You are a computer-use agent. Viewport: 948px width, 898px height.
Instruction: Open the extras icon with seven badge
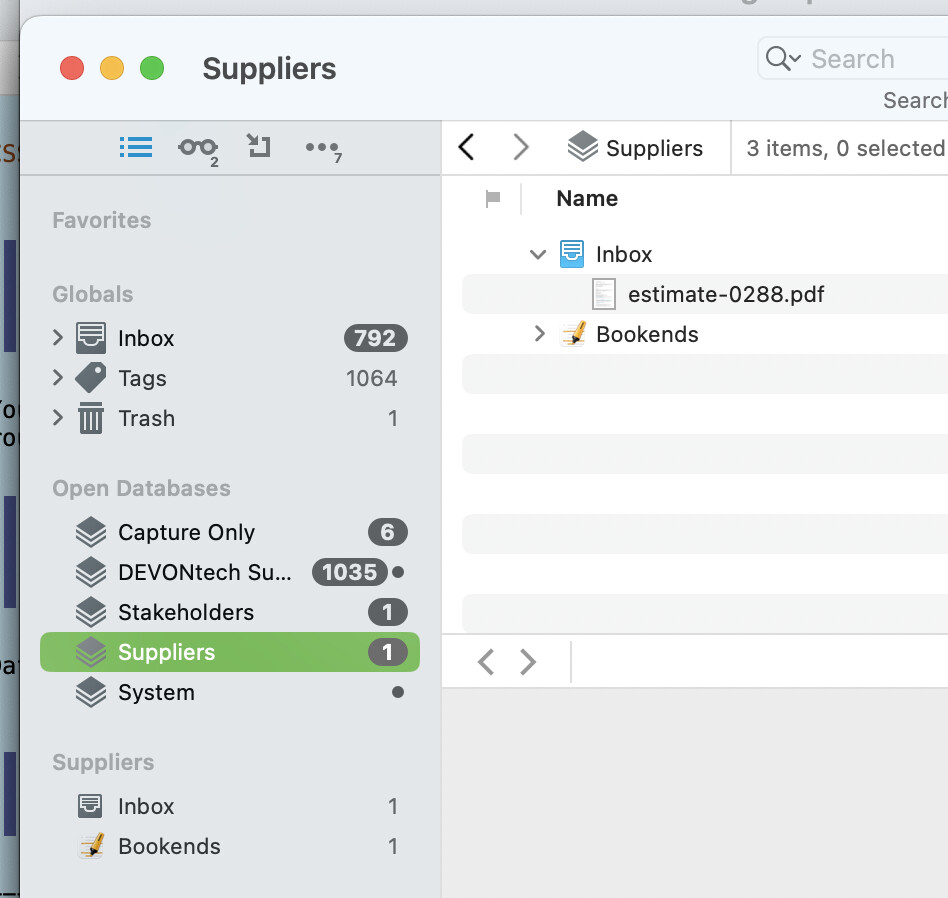click(323, 149)
